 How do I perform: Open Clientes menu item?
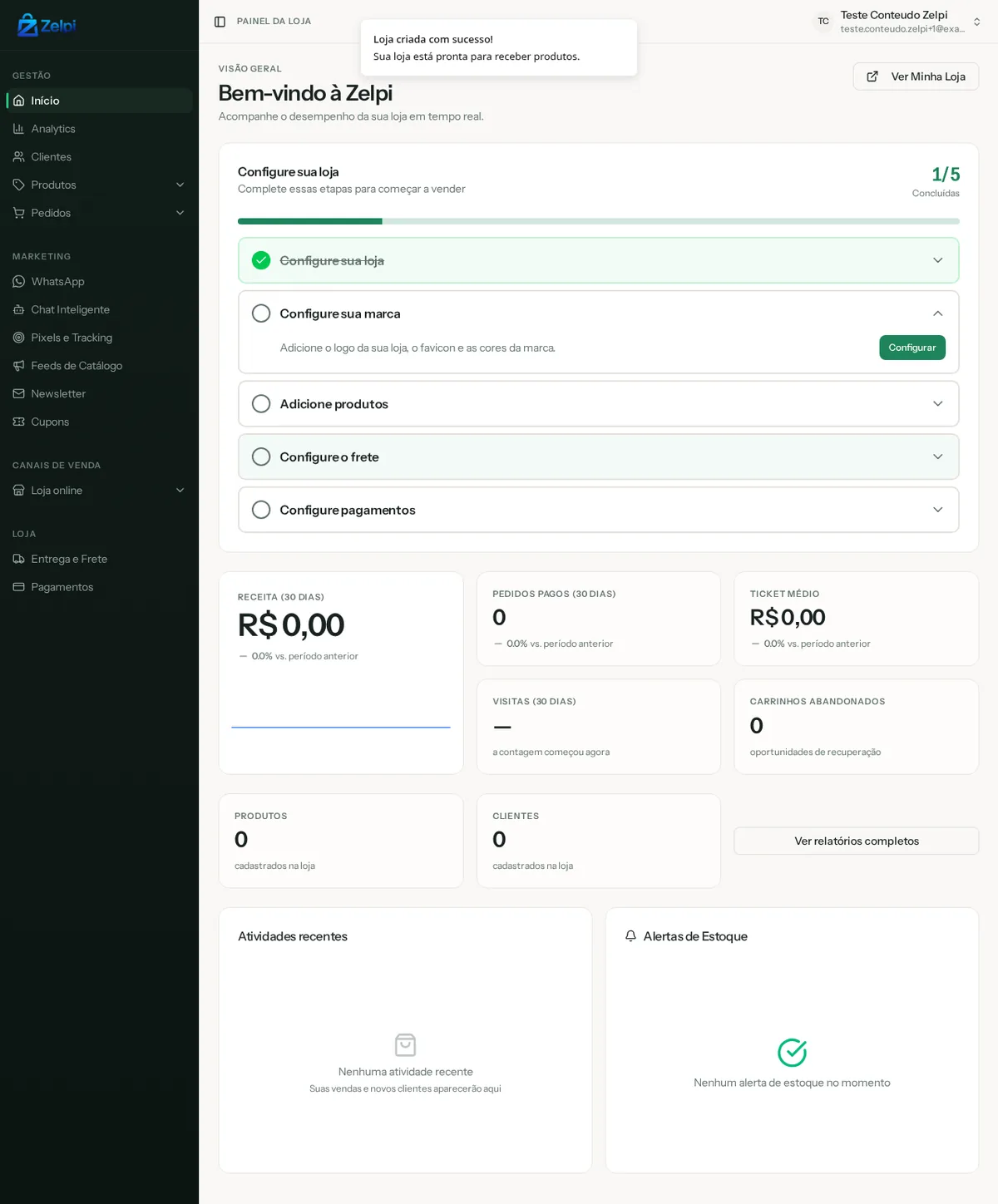pyautogui.click(x=99, y=156)
